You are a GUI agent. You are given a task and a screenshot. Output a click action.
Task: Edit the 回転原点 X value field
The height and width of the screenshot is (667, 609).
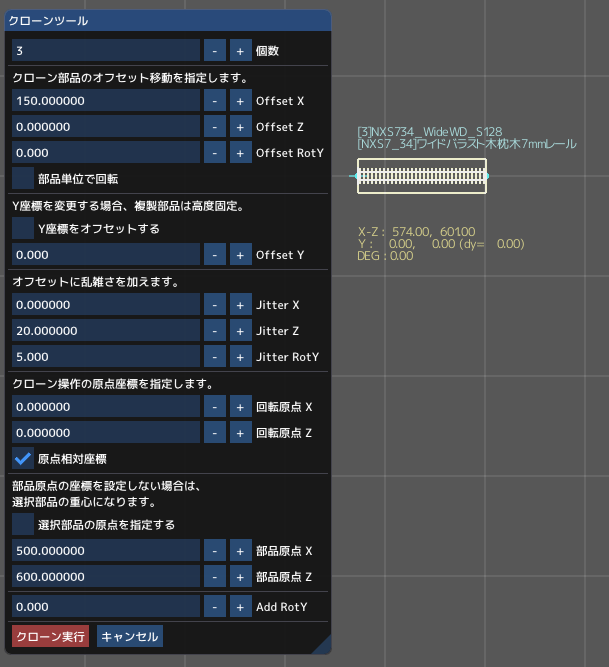click(106, 407)
